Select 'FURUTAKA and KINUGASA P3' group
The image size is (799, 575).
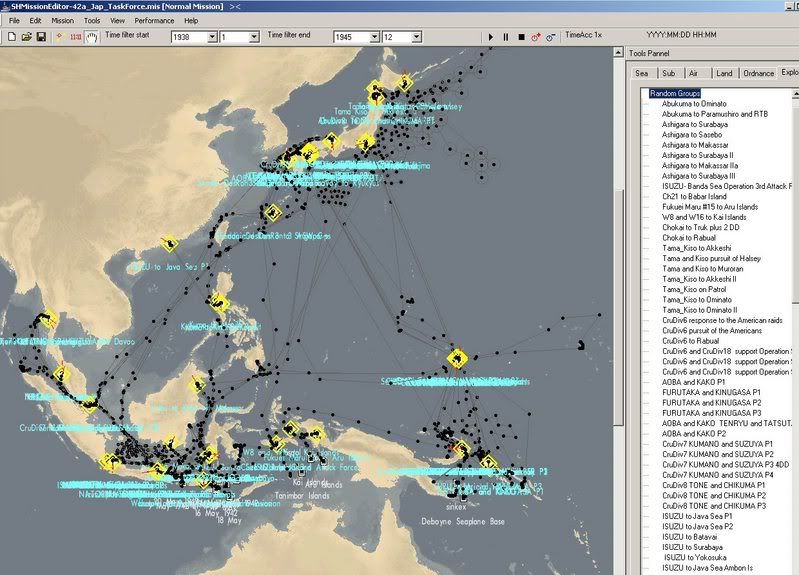tap(711, 413)
